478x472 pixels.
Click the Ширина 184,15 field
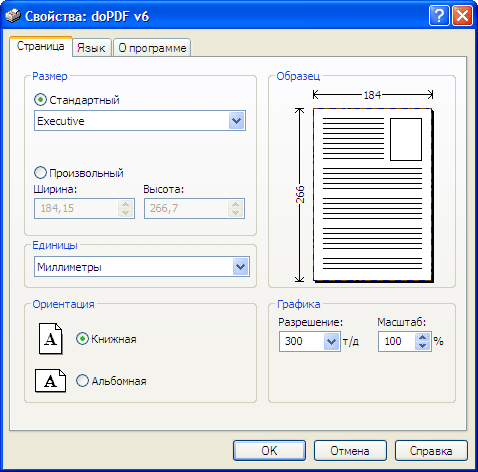(76, 208)
